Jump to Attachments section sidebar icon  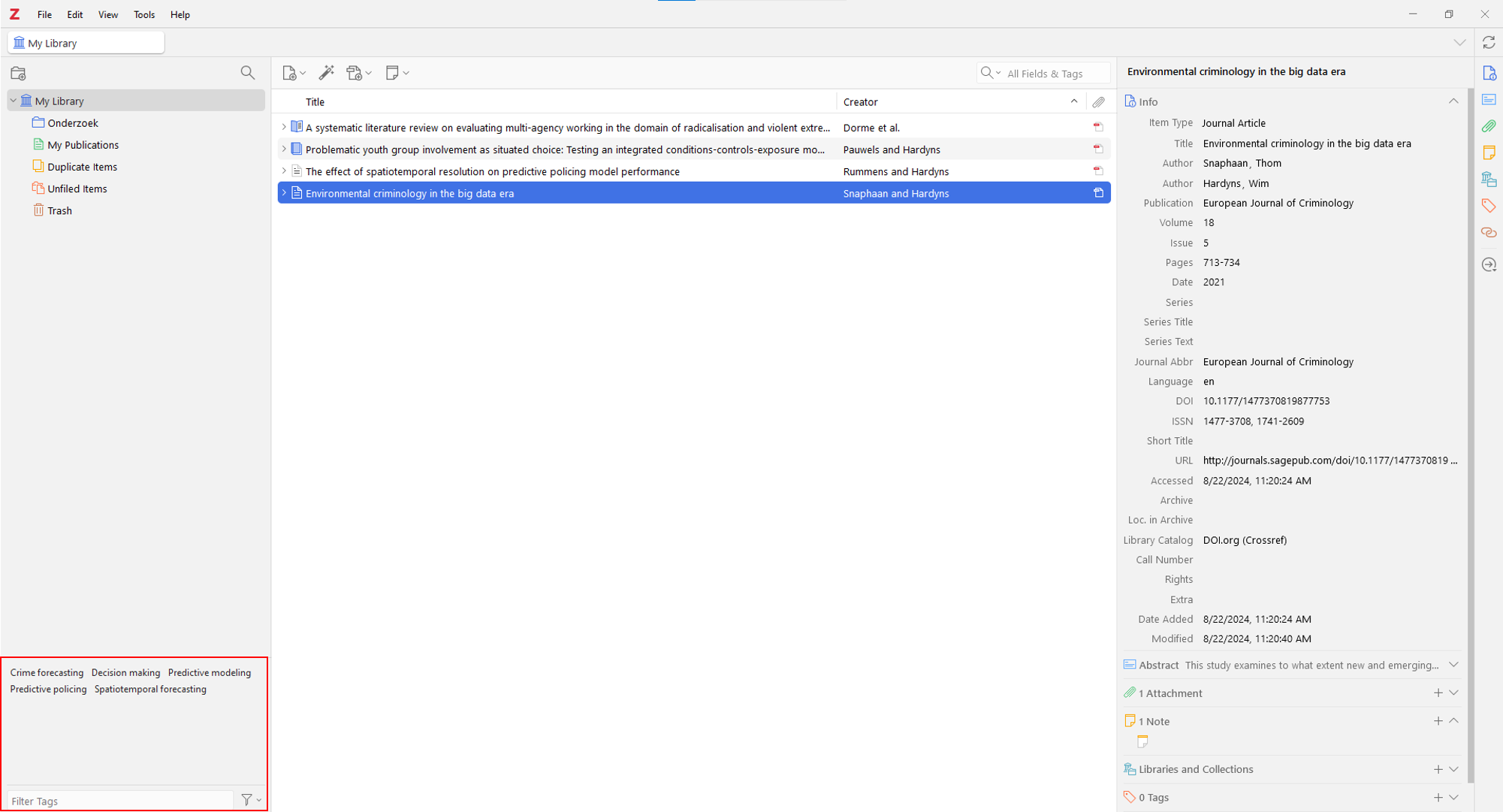(1489, 126)
